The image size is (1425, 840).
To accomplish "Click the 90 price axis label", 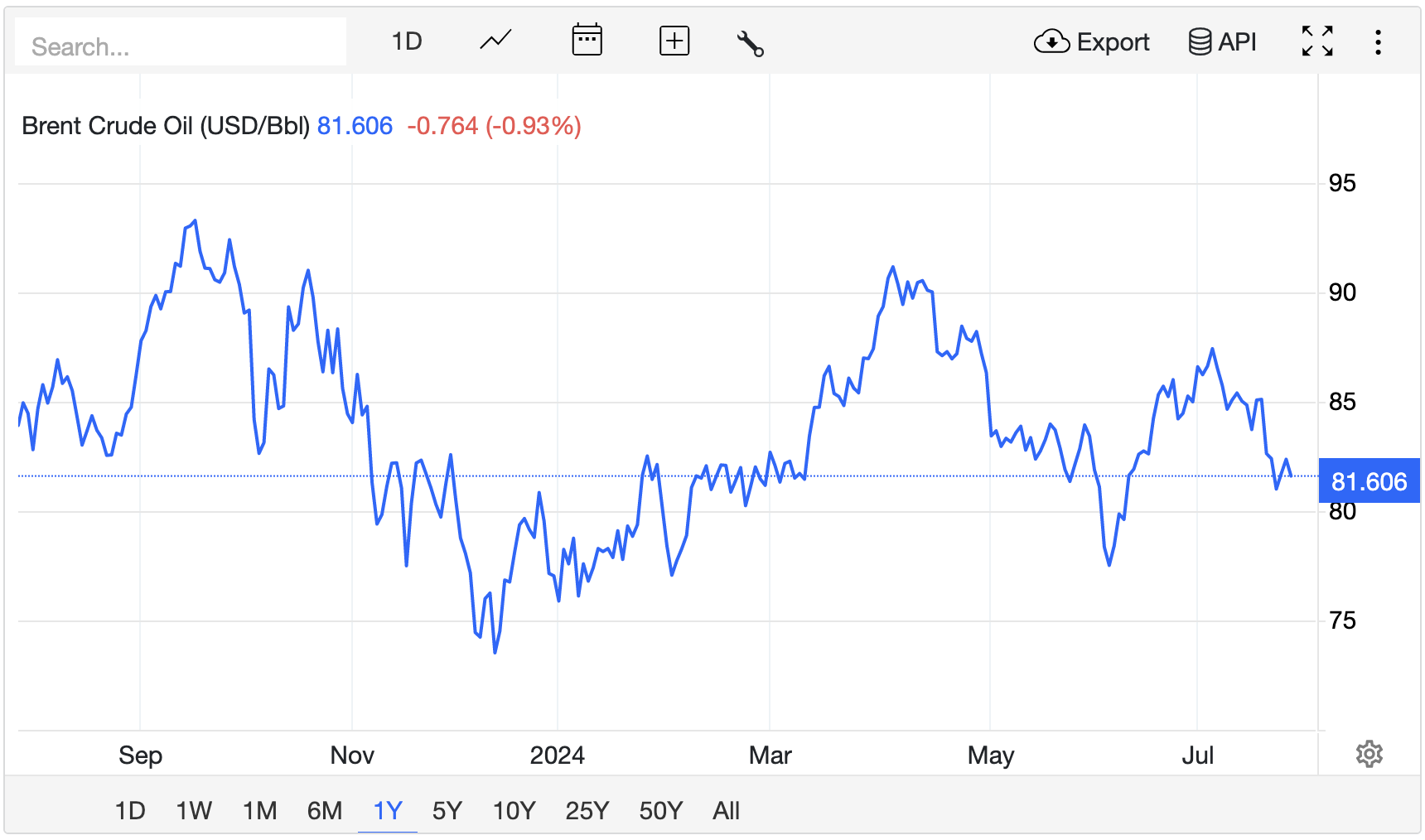I will pyautogui.click(x=1342, y=292).
